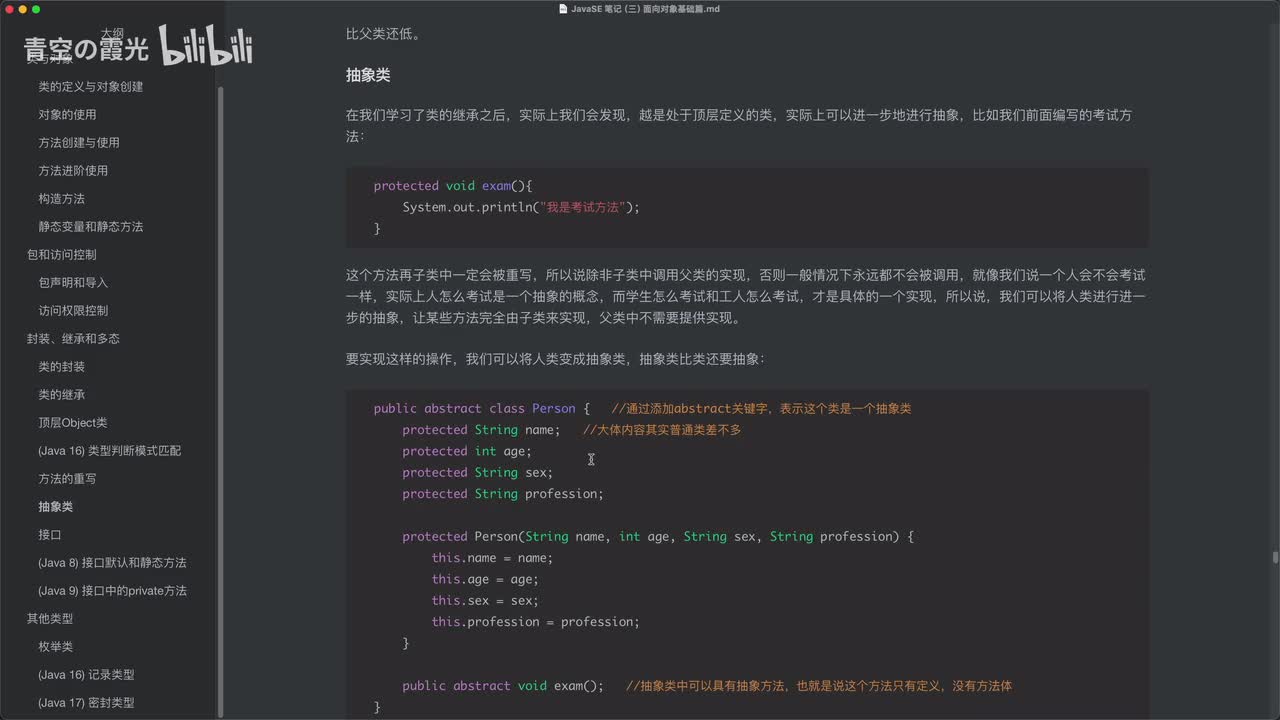Select the 包和访问控制 outline heading

(x=61, y=255)
